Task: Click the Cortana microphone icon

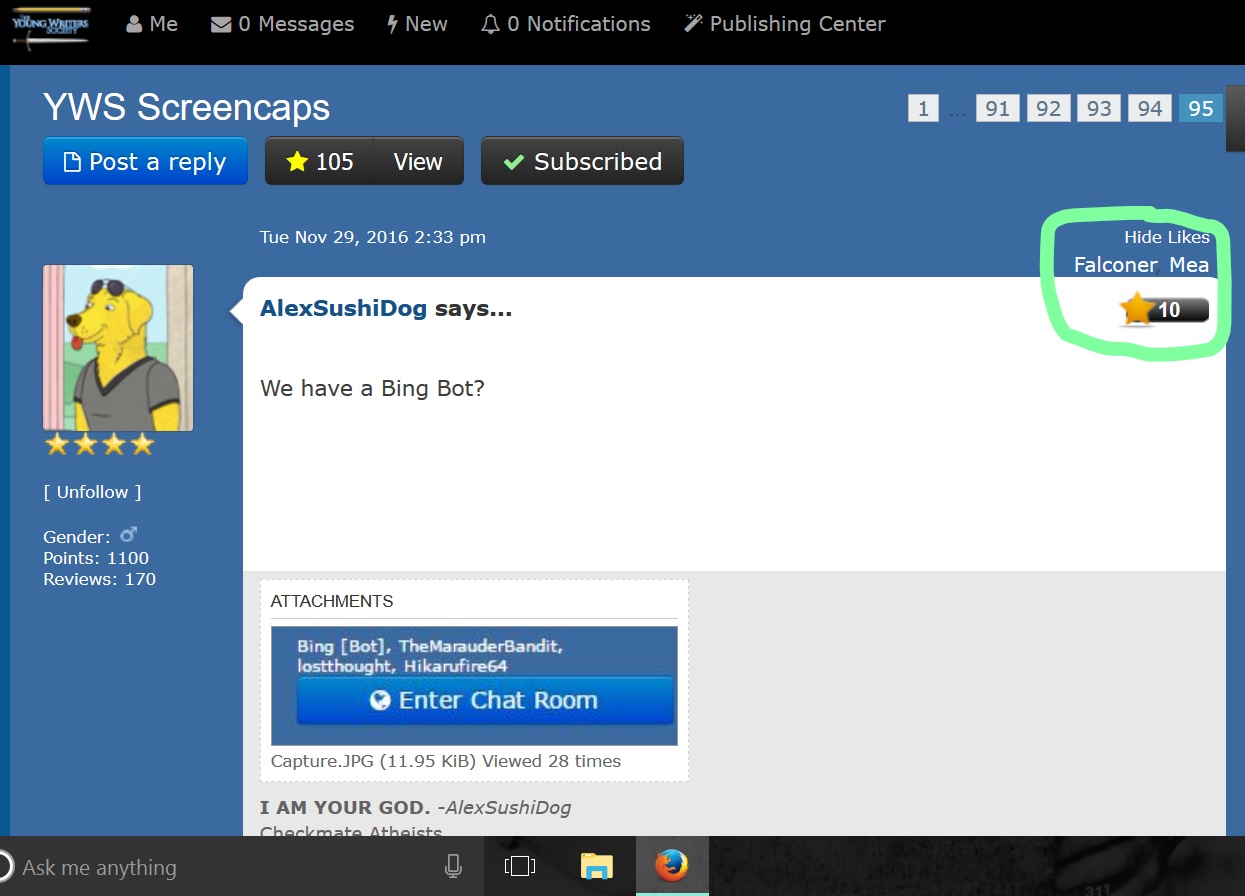Action: point(453,867)
